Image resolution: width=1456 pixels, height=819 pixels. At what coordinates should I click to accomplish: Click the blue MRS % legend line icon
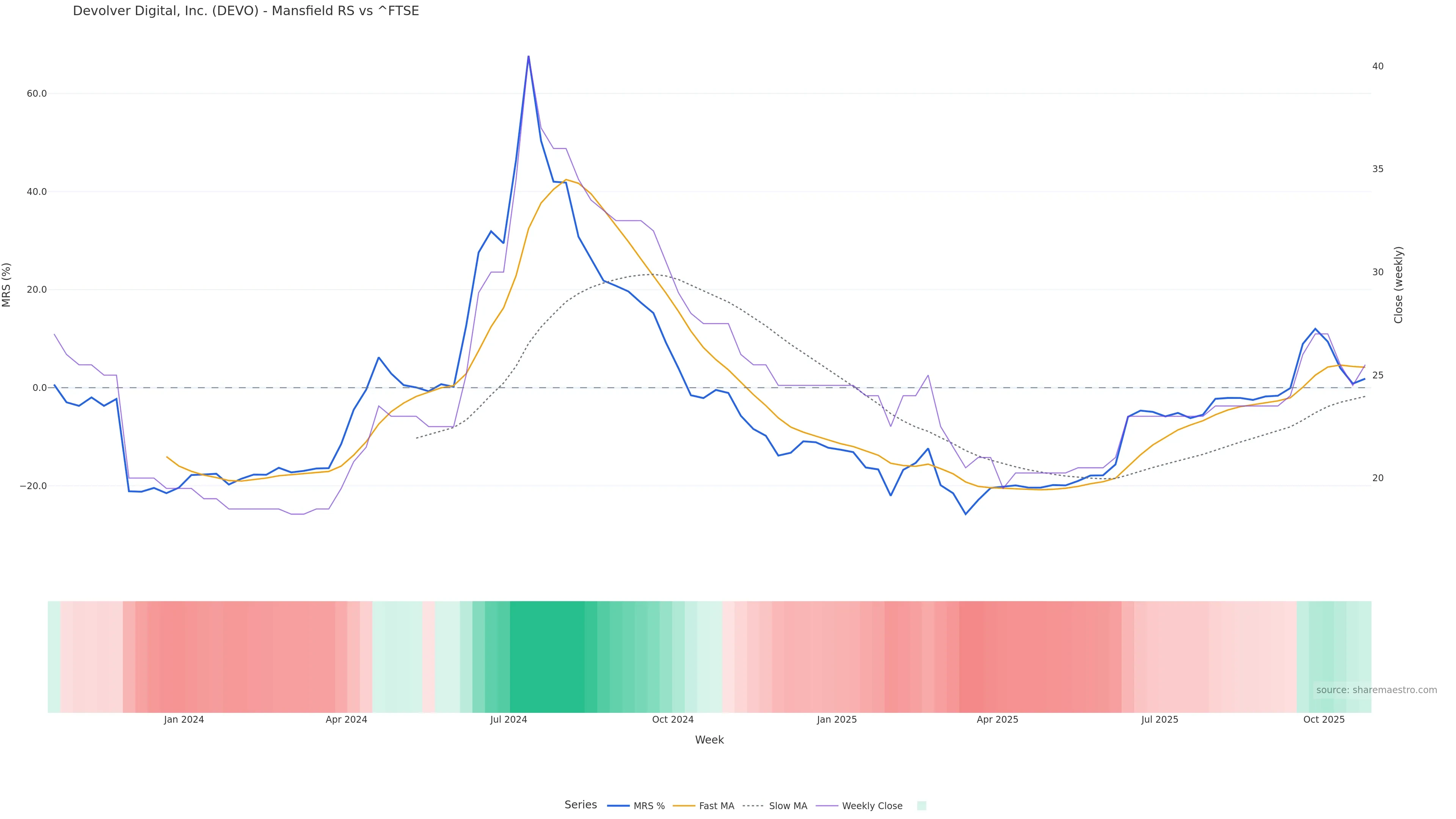[618, 806]
